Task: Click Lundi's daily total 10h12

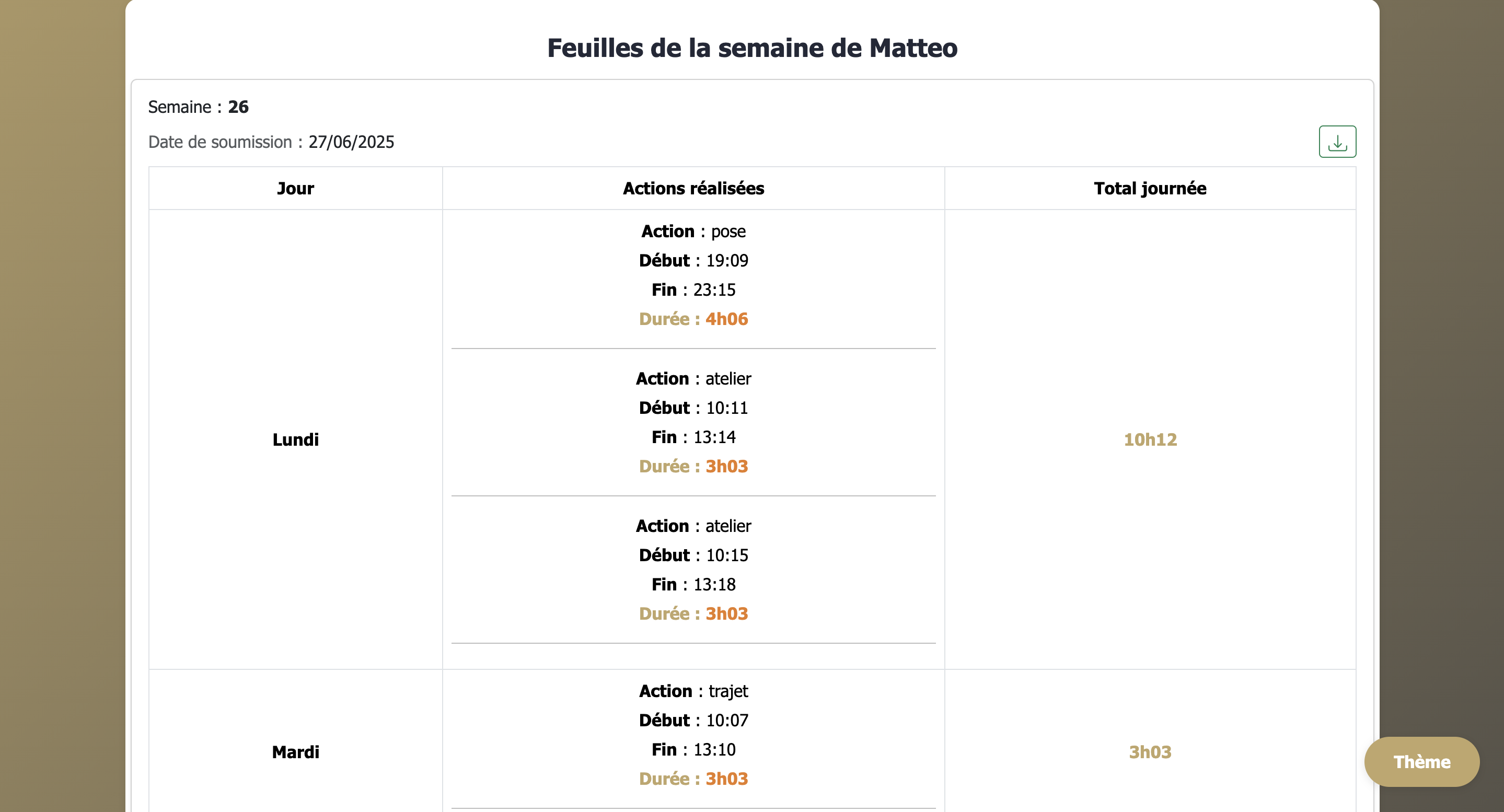Action: (1150, 439)
